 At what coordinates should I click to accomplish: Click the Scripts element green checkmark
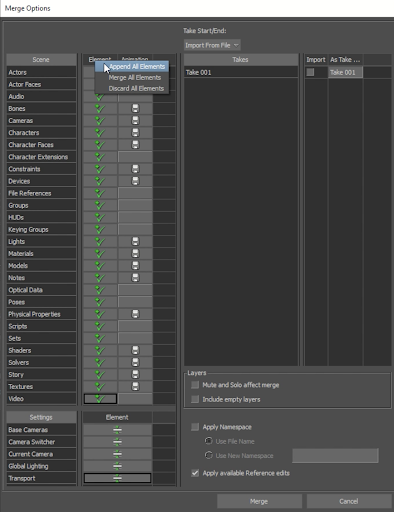100,326
